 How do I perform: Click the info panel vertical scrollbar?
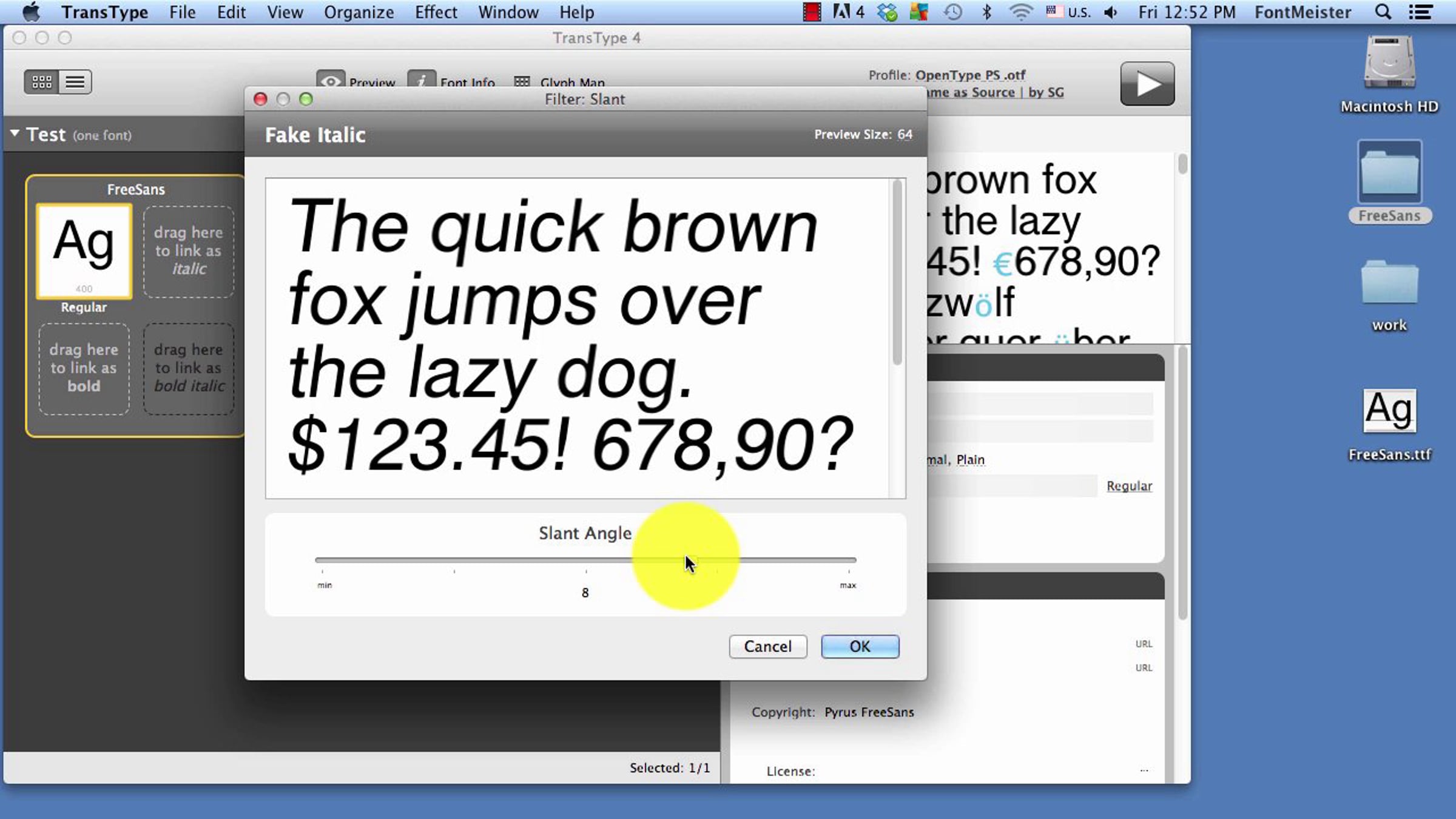(x=1182, y=482)
